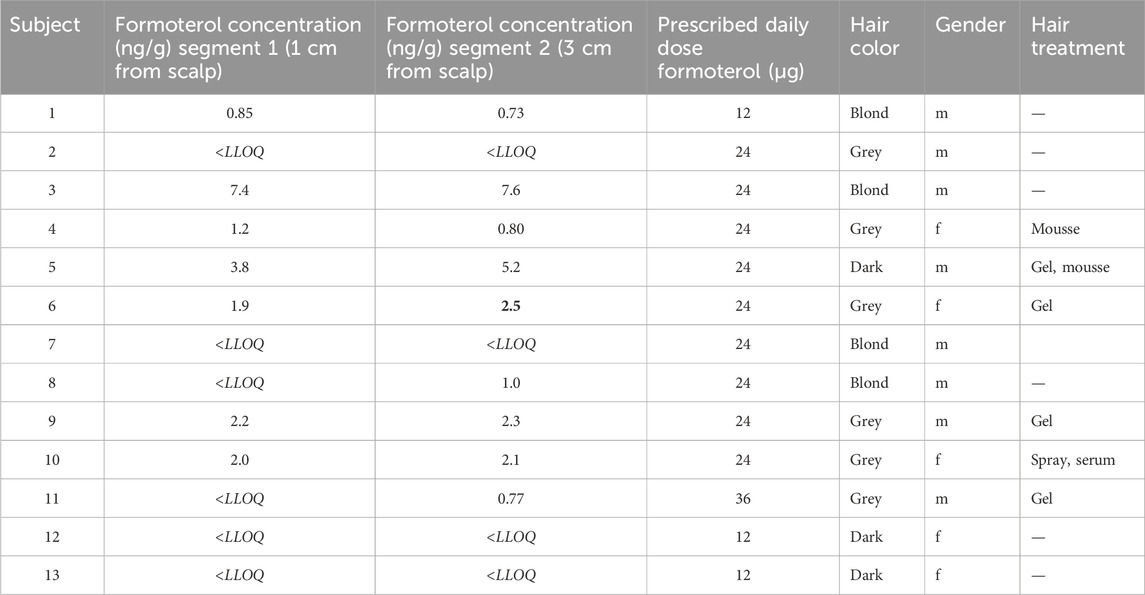1145x595 pixels.
Task: Select the 36 daily dose cell
Action: click(743, 498)
